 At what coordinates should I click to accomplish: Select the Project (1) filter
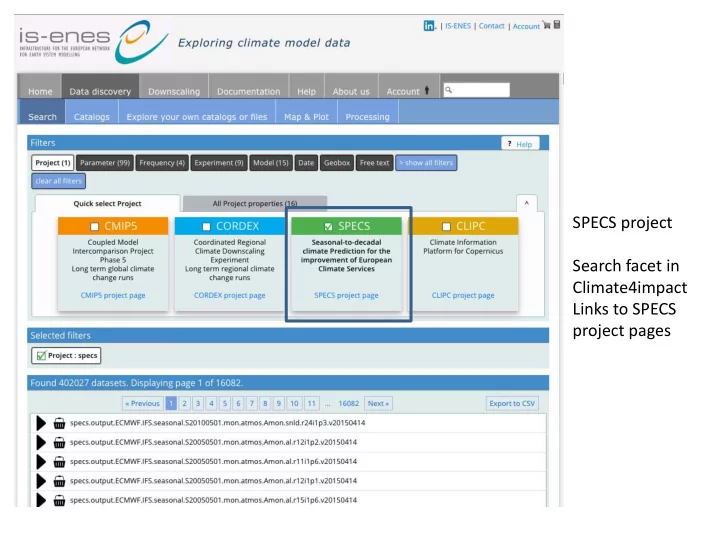coord(52,163)
